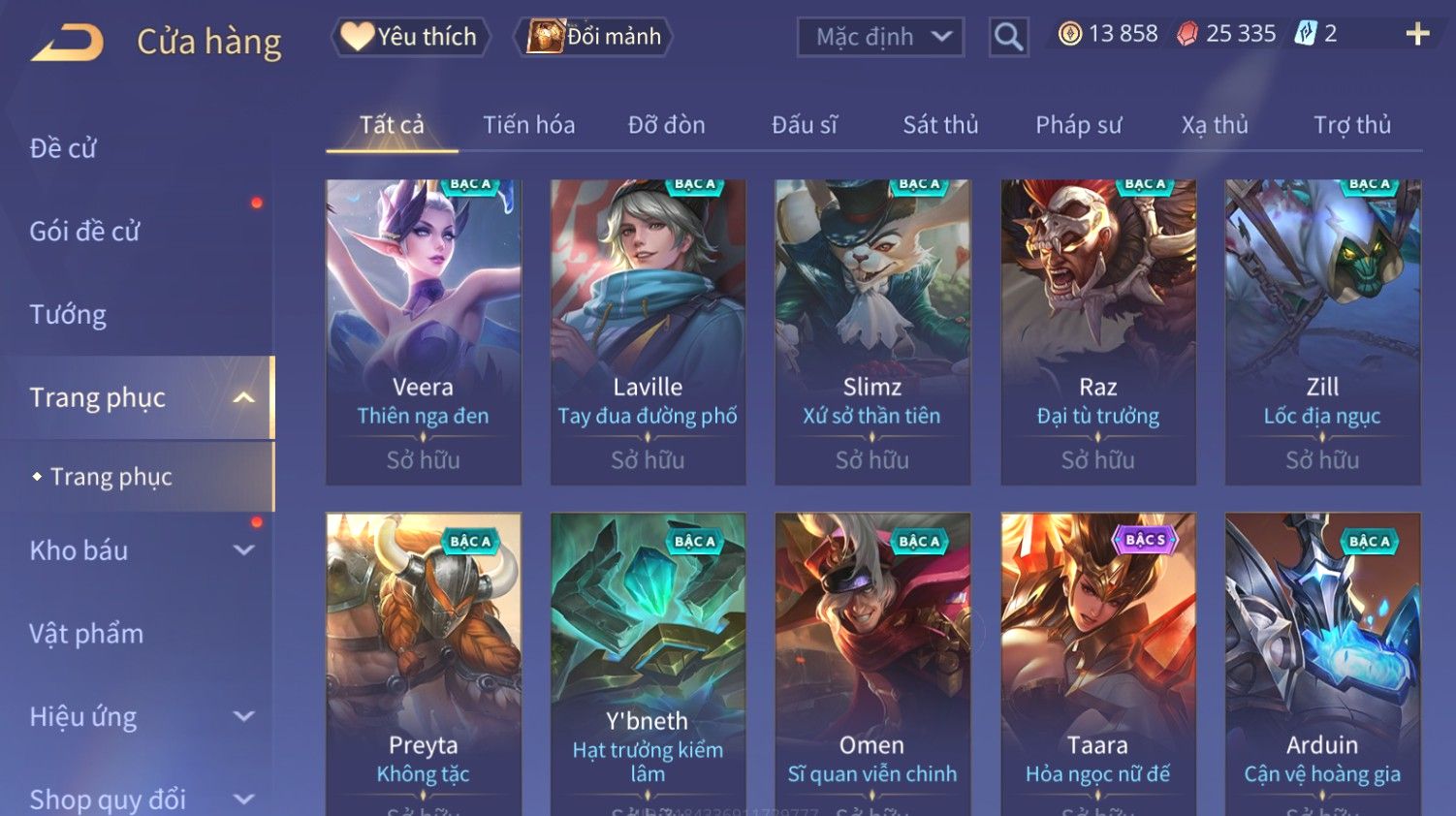
Task: Expand the Kho báu sidebar section
Action: pos(244,550)
